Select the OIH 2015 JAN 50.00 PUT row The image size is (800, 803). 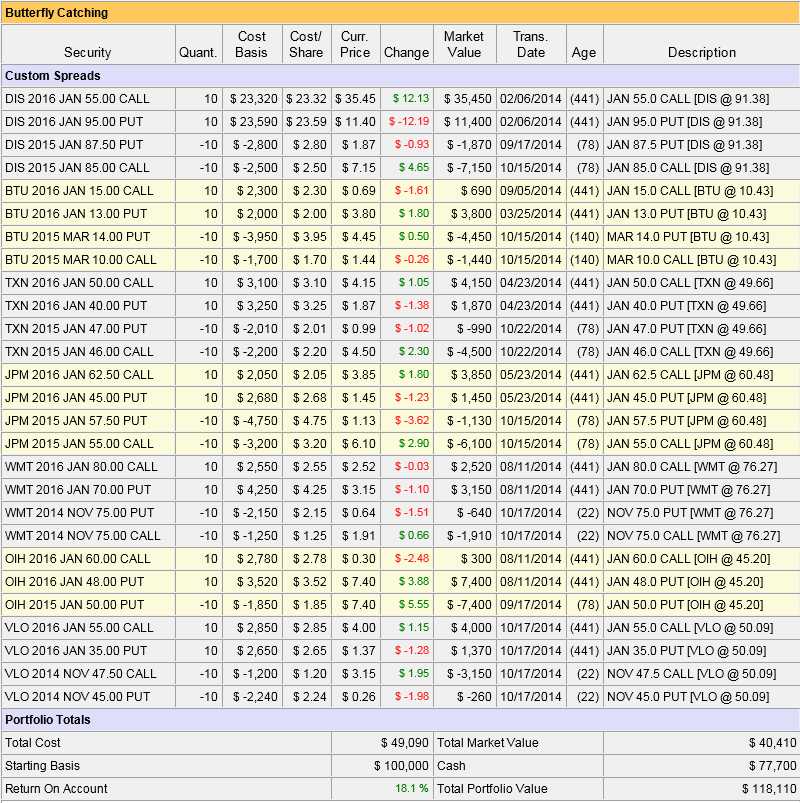76,604
